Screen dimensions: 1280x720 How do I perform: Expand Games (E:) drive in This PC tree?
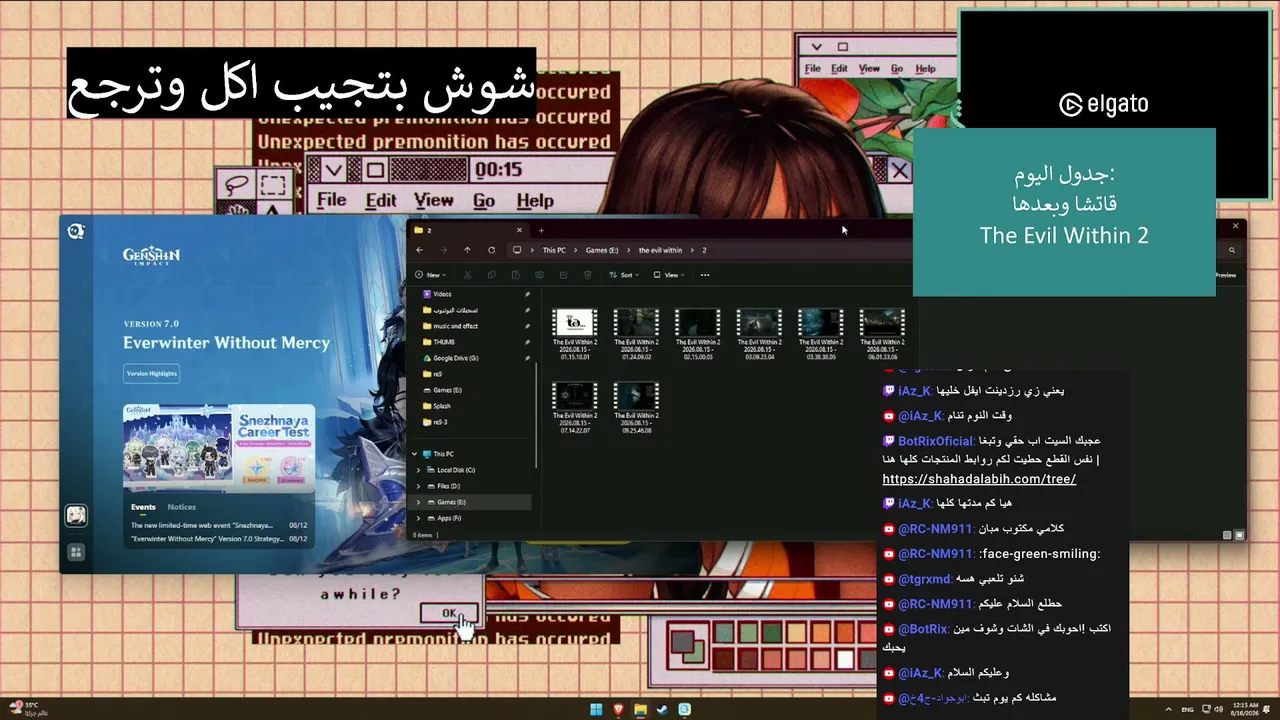click(x=419, y=502)
